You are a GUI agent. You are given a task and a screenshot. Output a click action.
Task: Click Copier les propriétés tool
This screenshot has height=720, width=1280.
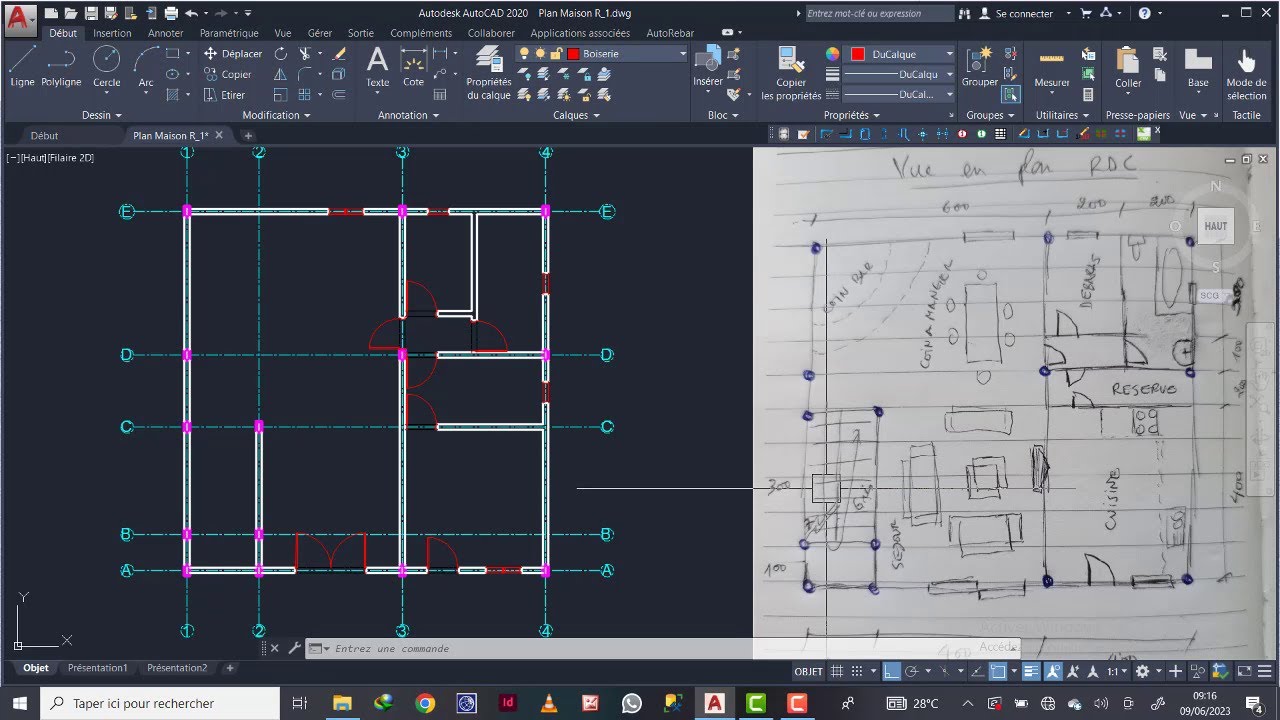(x=791, y=72)
